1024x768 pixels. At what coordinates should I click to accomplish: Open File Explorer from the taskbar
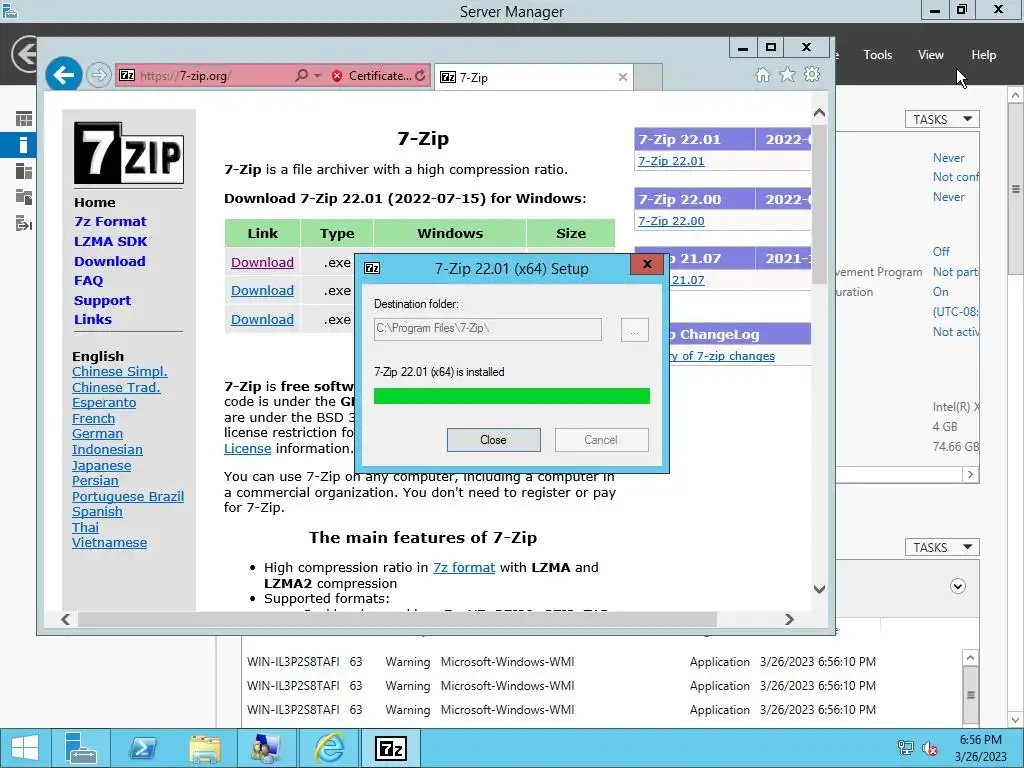pyautogui.click(x=205, y=748)
